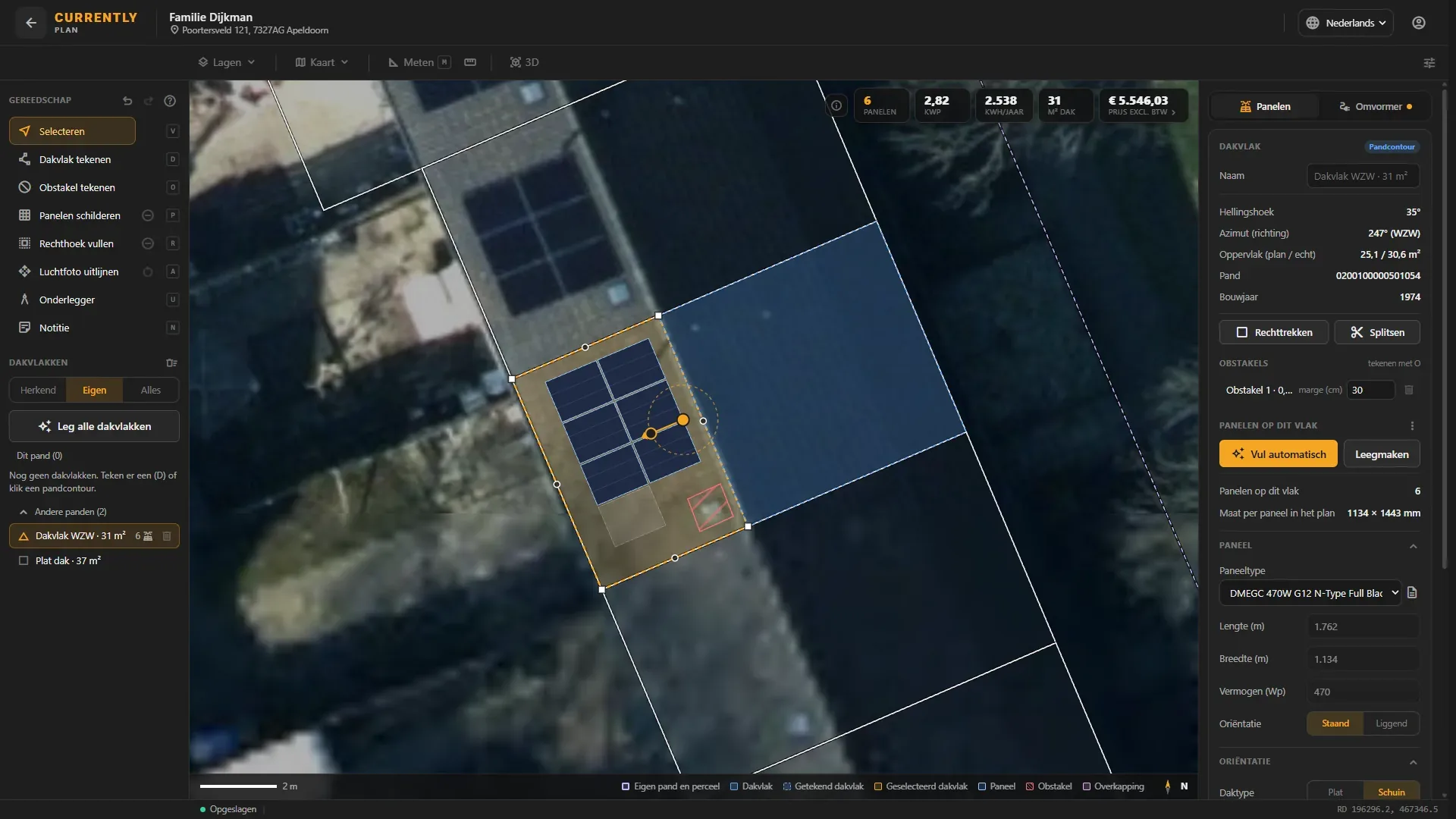
Task: Click the orange azimuth handle on the roof
Action: pos(683,419)
